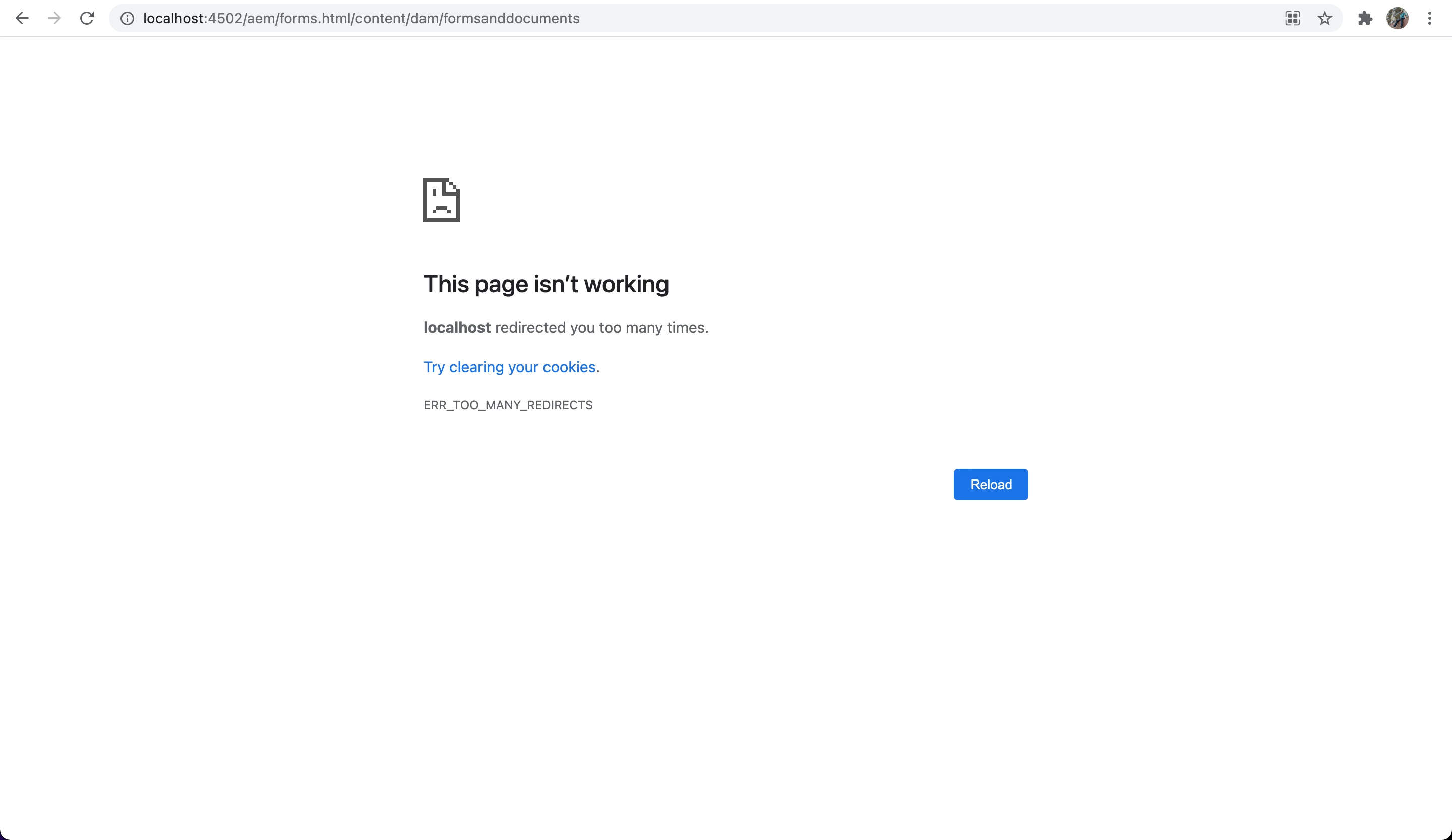Viewport: 1452px width, 840px height.
Task: Click formsanddocuments at the end of URL
Action: [511, 19]
